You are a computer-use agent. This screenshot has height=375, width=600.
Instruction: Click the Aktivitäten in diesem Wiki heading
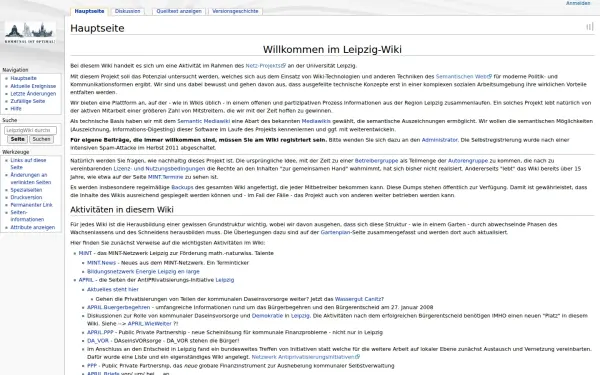pos(122,210)
